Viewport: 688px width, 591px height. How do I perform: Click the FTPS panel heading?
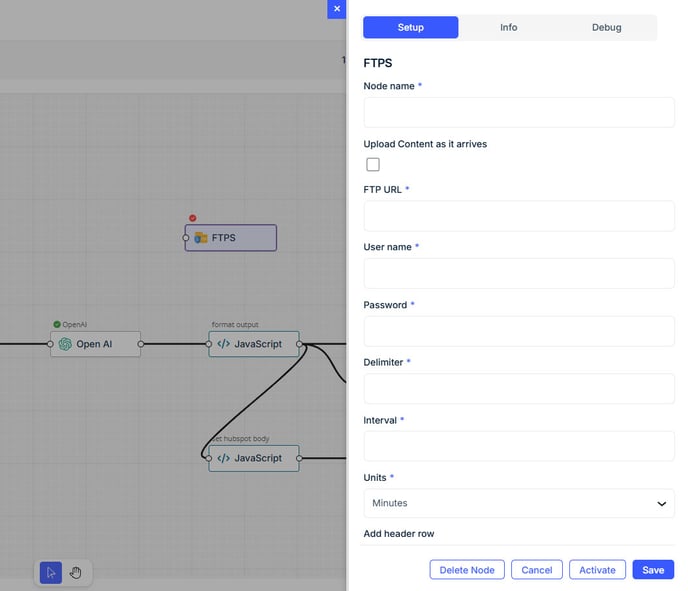378,63
